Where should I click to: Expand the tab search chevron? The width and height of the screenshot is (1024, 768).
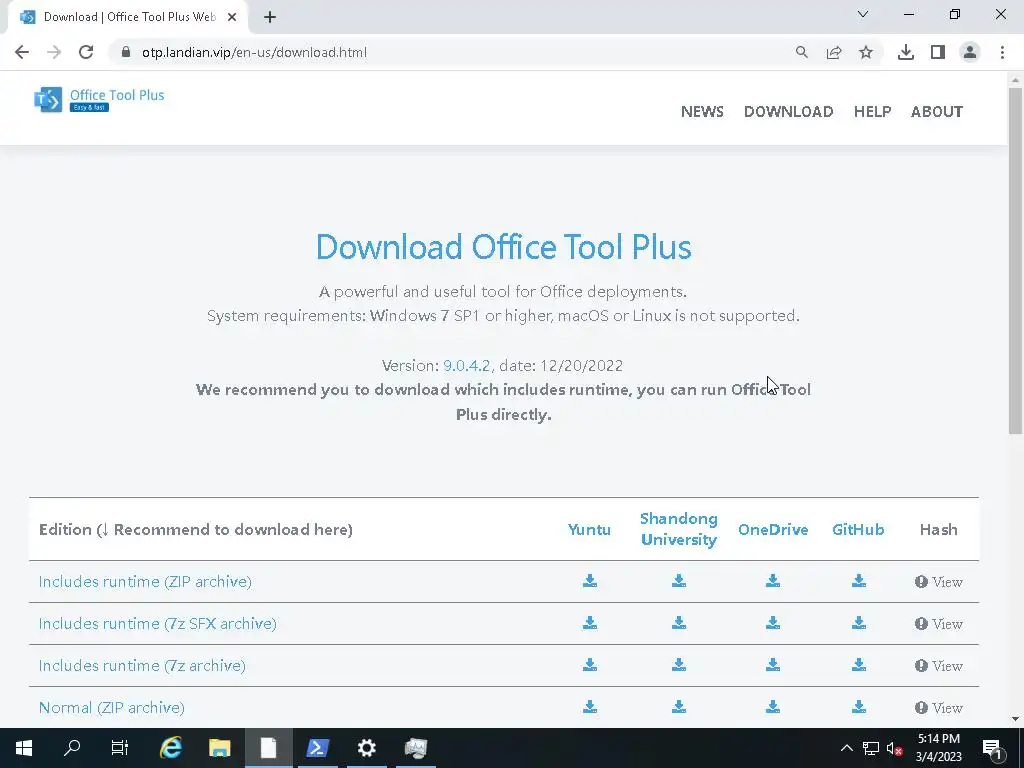pyautogui.click(x=863, y=14)
